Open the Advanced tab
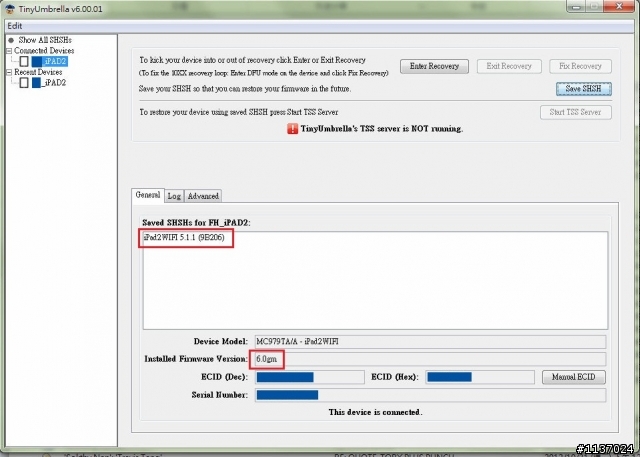 203,196
